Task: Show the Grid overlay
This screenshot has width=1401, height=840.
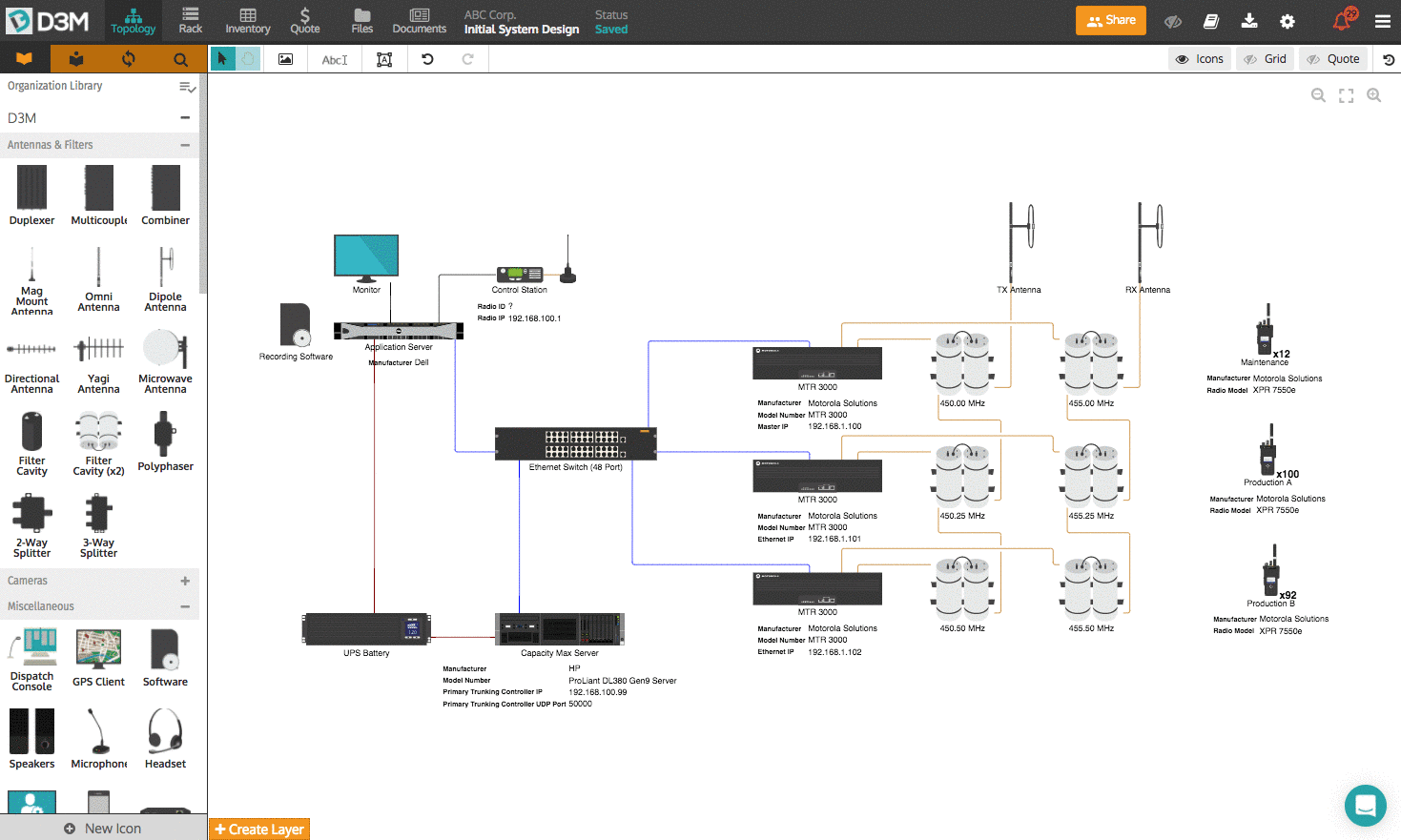Action: (x=1266, y=58)
